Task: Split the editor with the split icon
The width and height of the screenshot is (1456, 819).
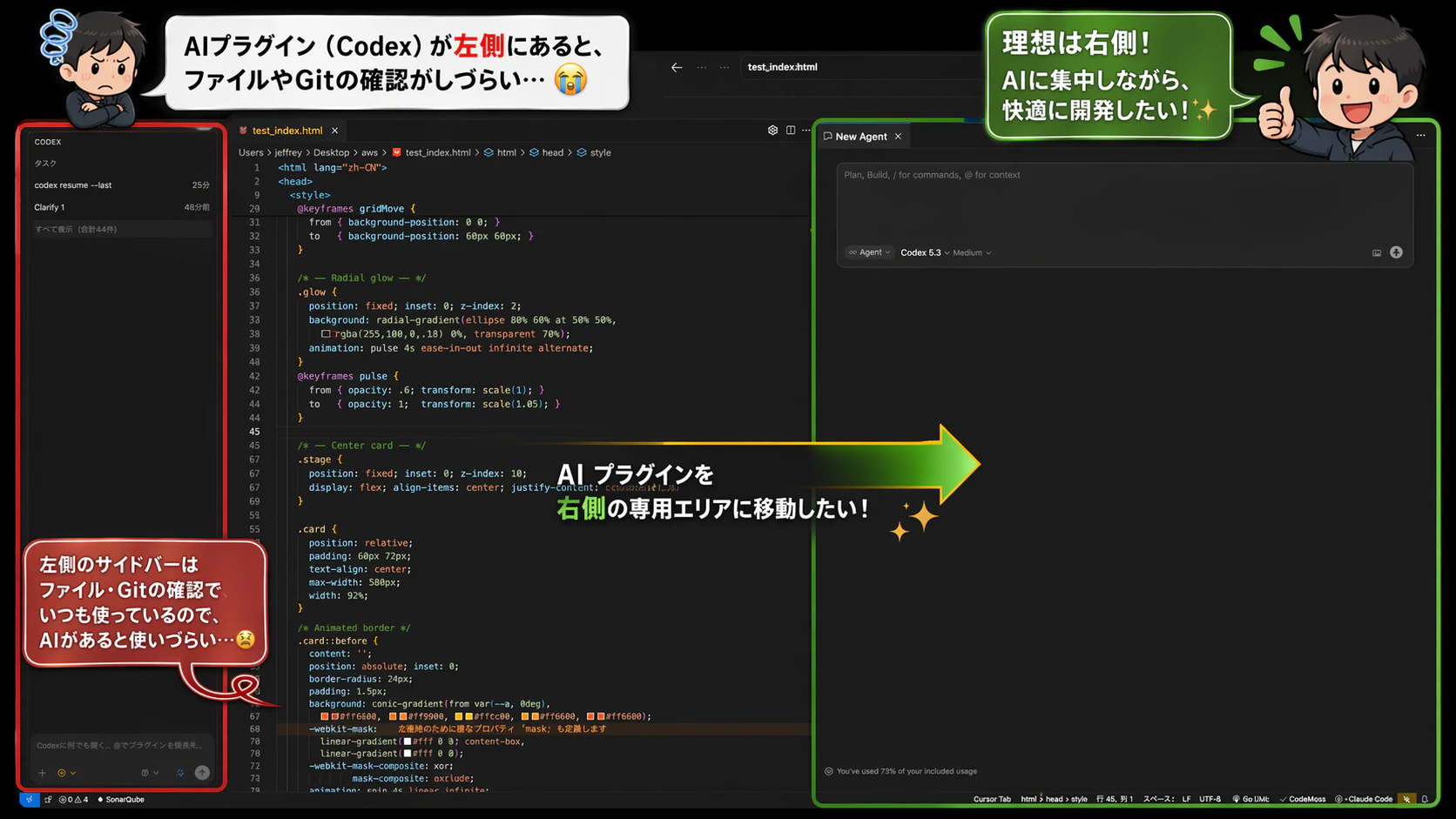Action: 791,131
